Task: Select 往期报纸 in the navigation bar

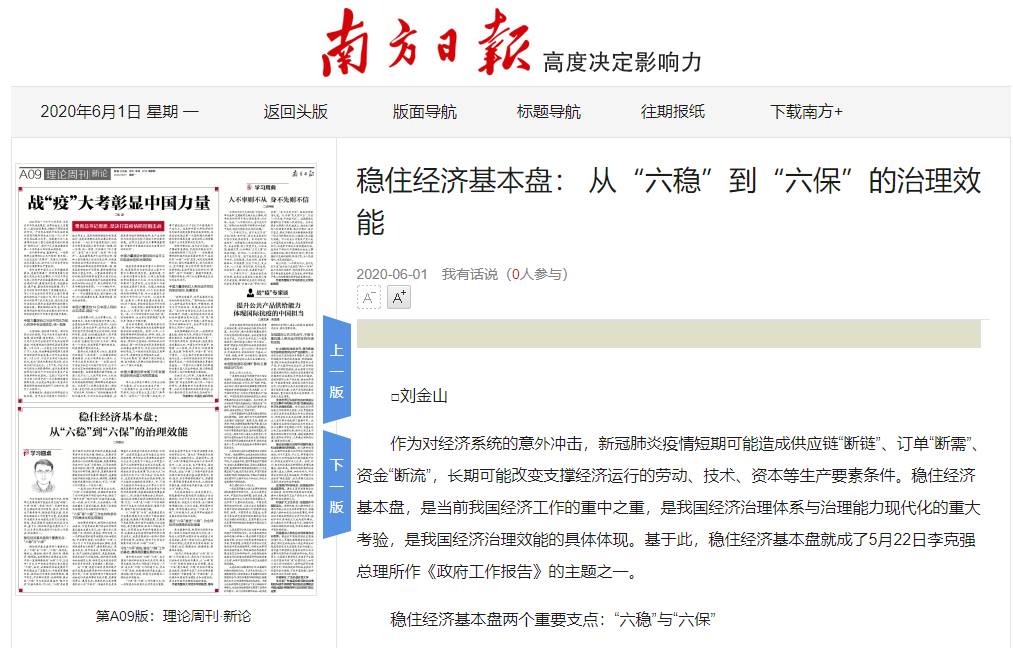Action: point(672,111)
